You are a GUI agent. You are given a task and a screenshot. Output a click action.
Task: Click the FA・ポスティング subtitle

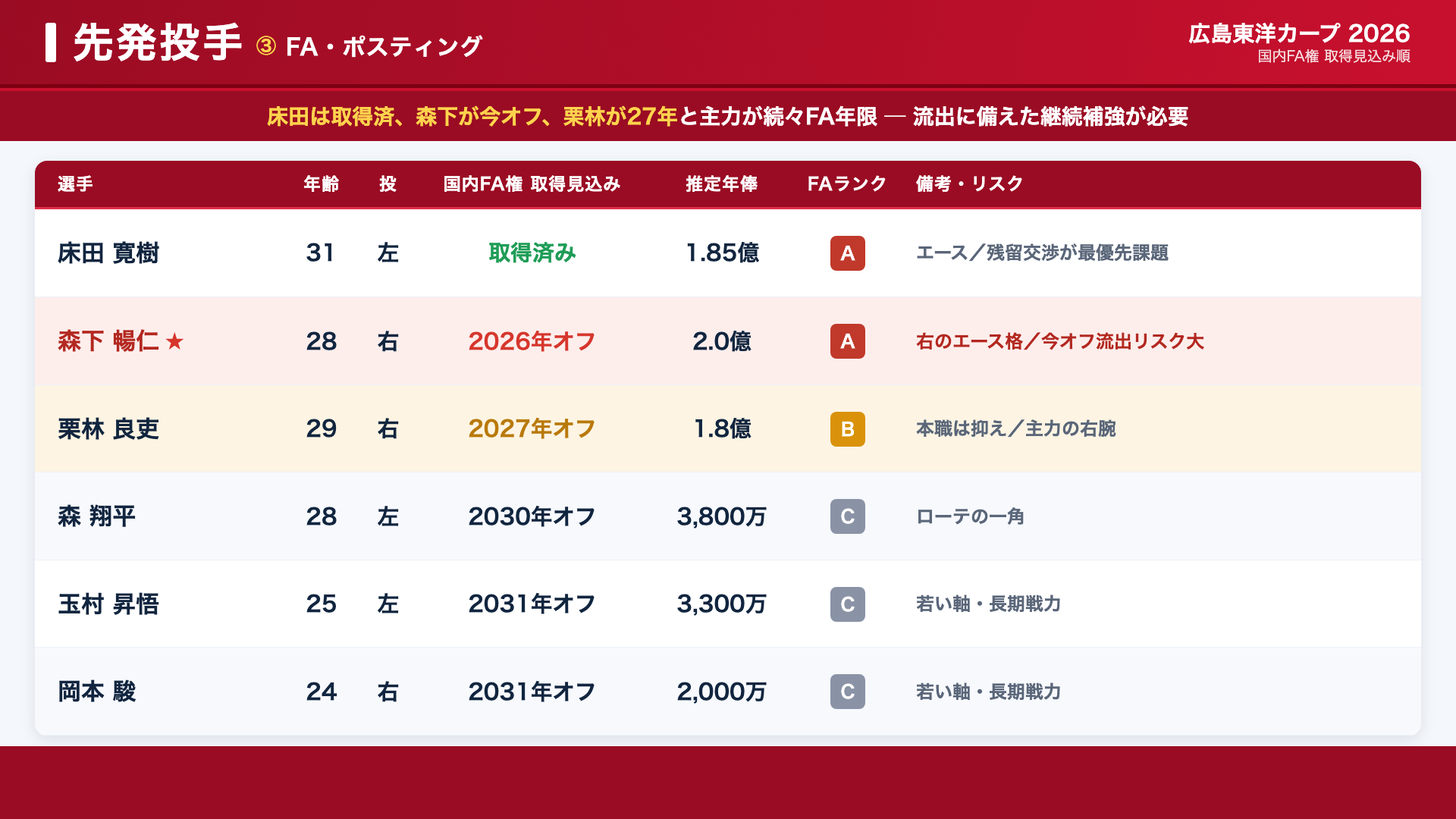384,47
